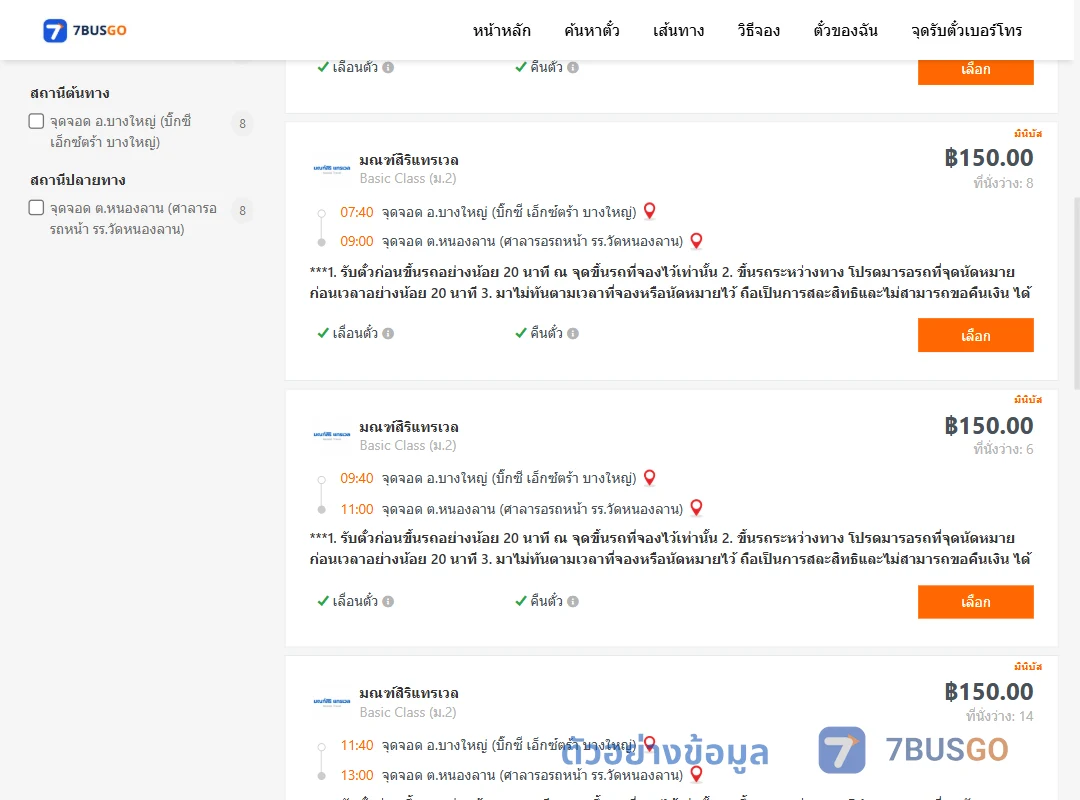Check the จุดจอด อ.บางใหญ่ origin station filter
This screenshot has height=800, width=1080.
point(37,121)
